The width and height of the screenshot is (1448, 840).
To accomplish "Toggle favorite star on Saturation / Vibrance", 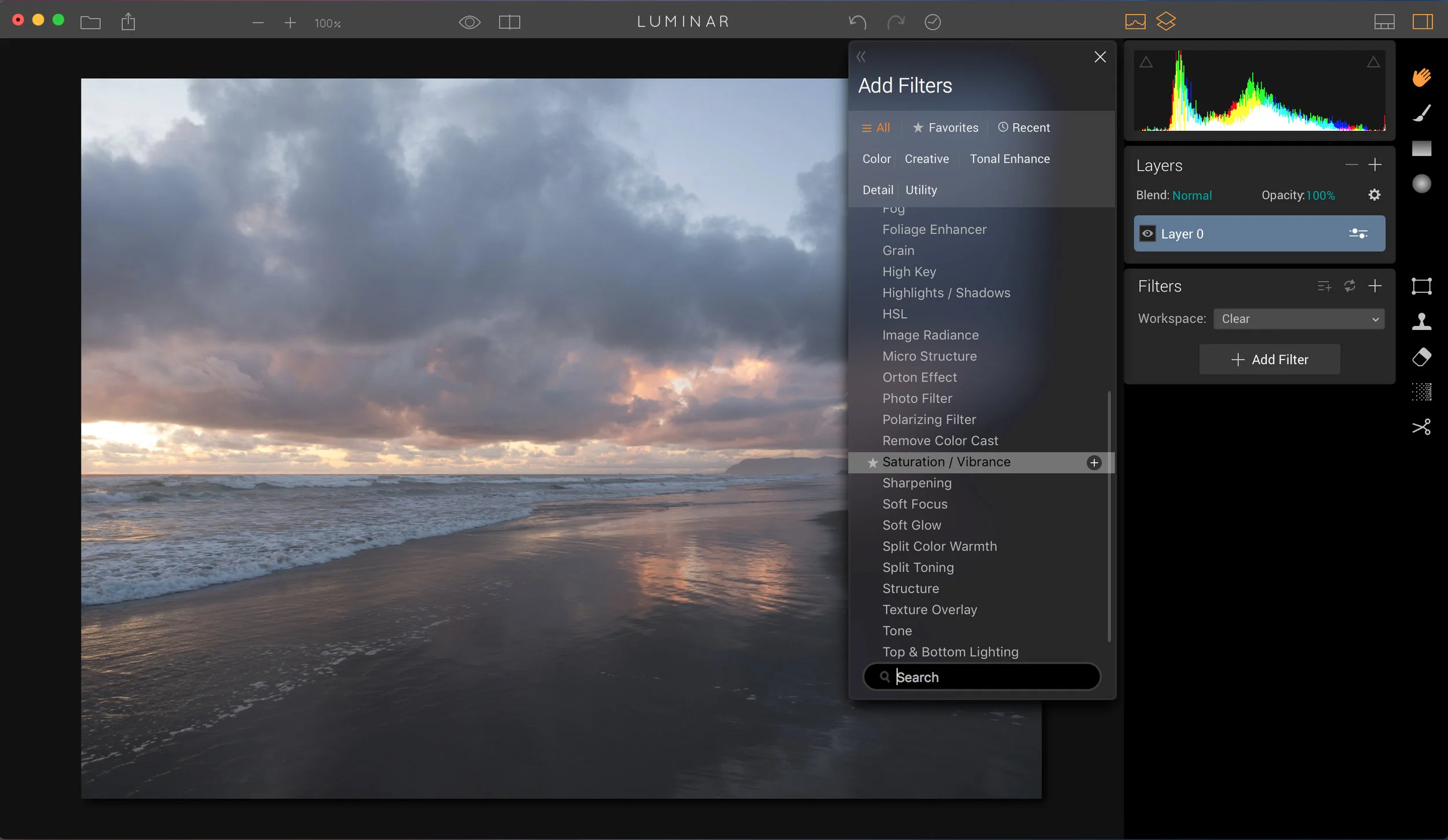I will (872, 463).
